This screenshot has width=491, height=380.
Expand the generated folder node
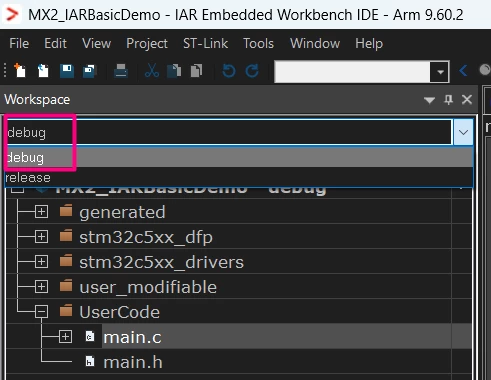[41, 212]
